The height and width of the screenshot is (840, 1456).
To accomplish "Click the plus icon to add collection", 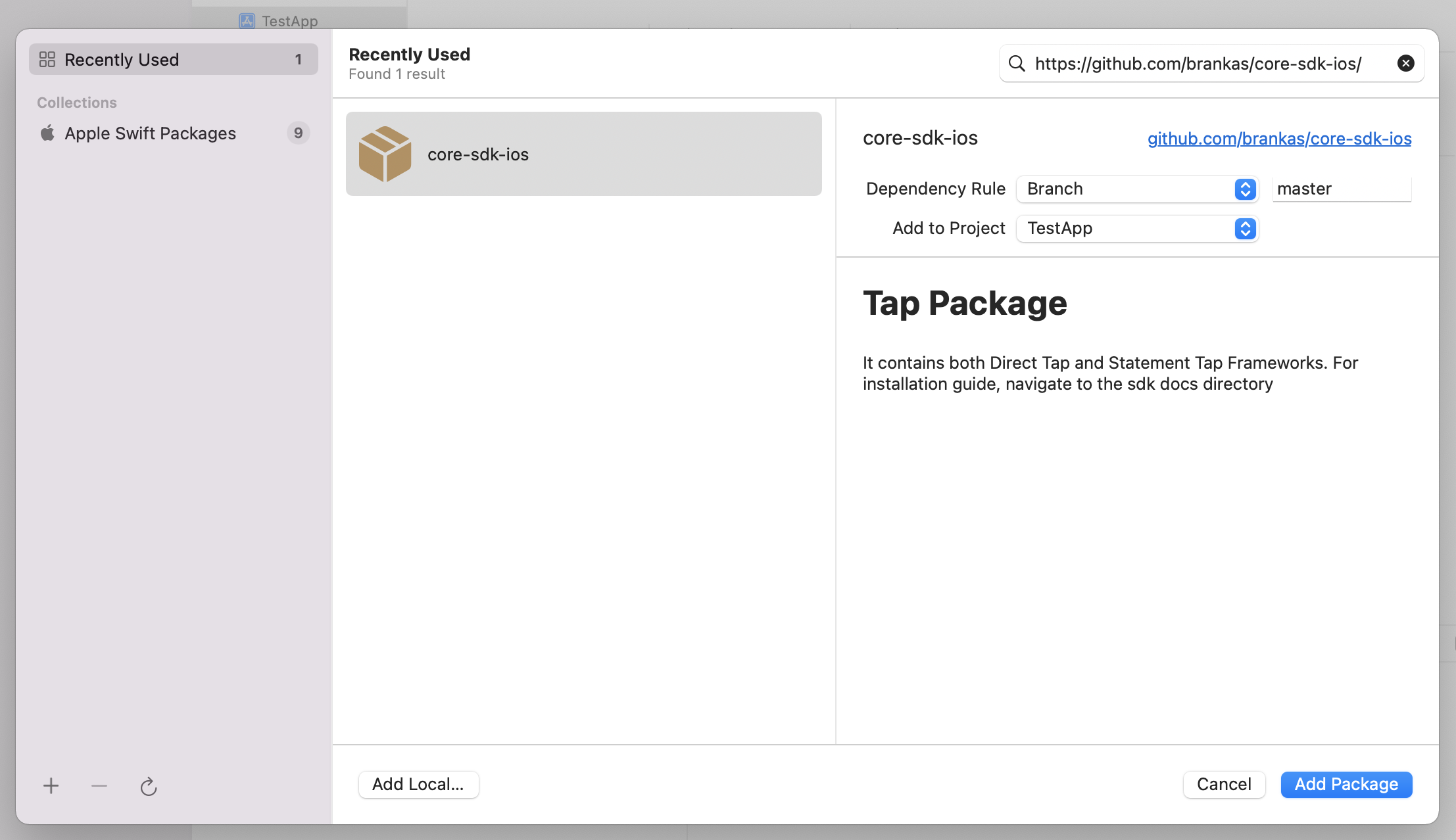I will click(x=51, y=785).
